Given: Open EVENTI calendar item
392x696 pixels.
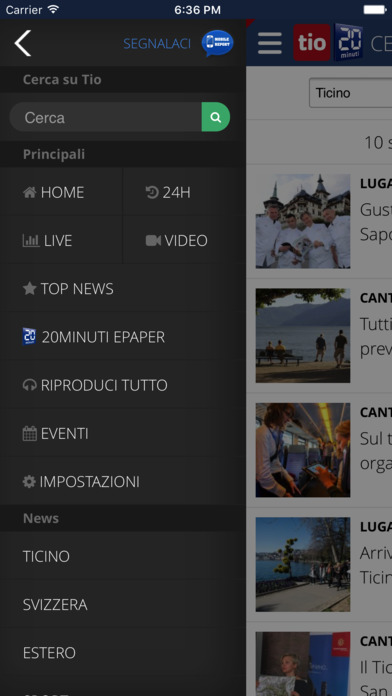Looking at the screenshot, I should (123, 434).
